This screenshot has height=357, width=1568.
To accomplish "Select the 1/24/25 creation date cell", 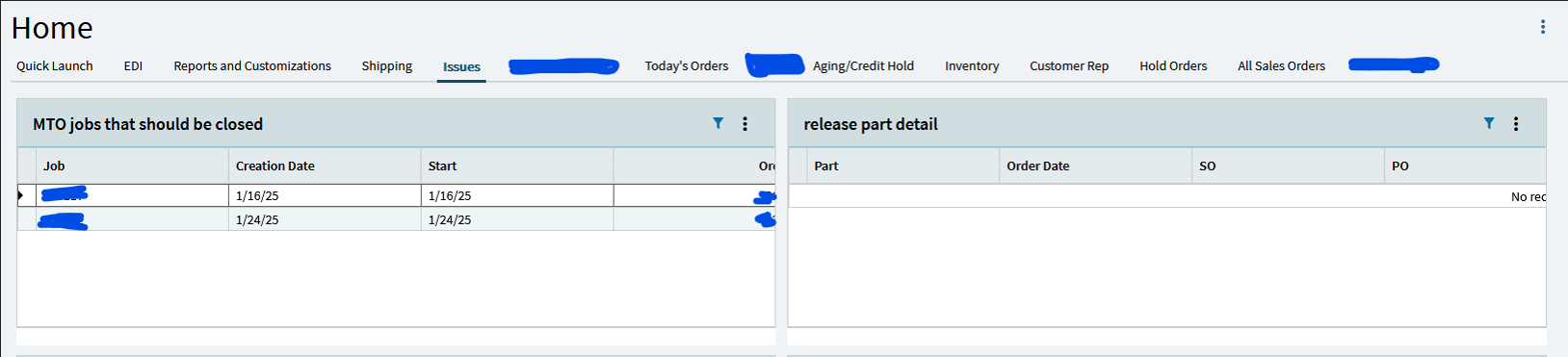I will (x=325, y=219).
